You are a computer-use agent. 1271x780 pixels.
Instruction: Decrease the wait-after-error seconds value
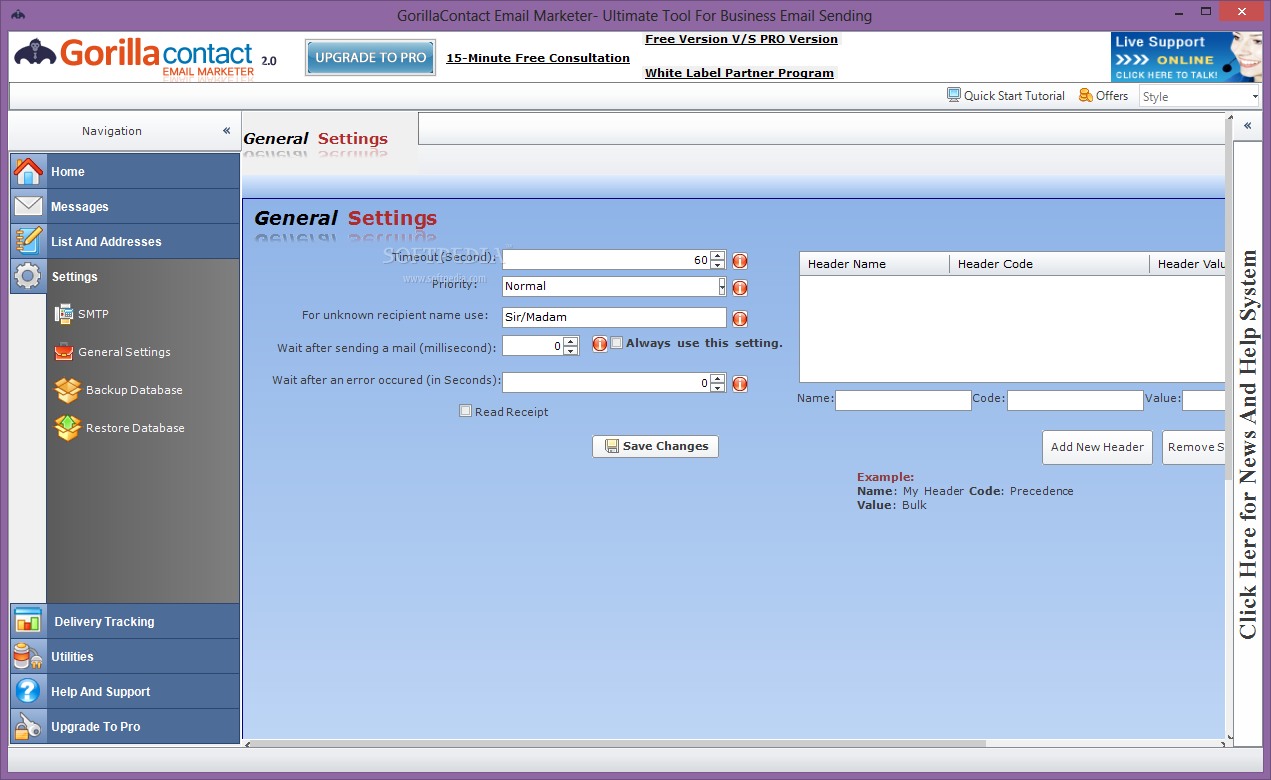(717, 388)
